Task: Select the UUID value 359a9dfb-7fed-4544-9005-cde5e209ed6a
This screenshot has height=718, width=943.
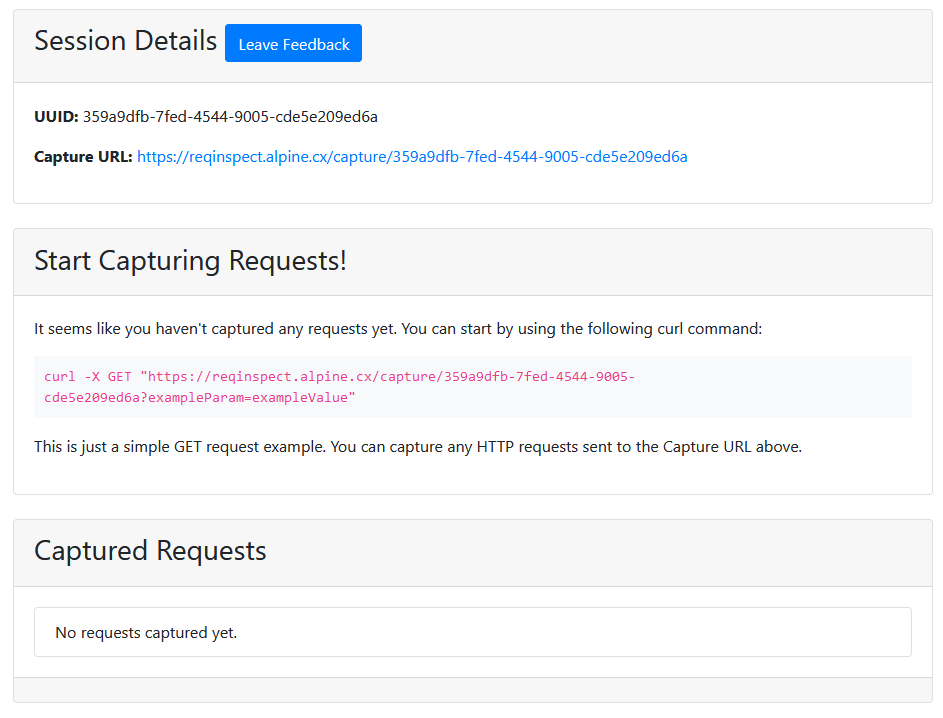Action: click(230, 117)
